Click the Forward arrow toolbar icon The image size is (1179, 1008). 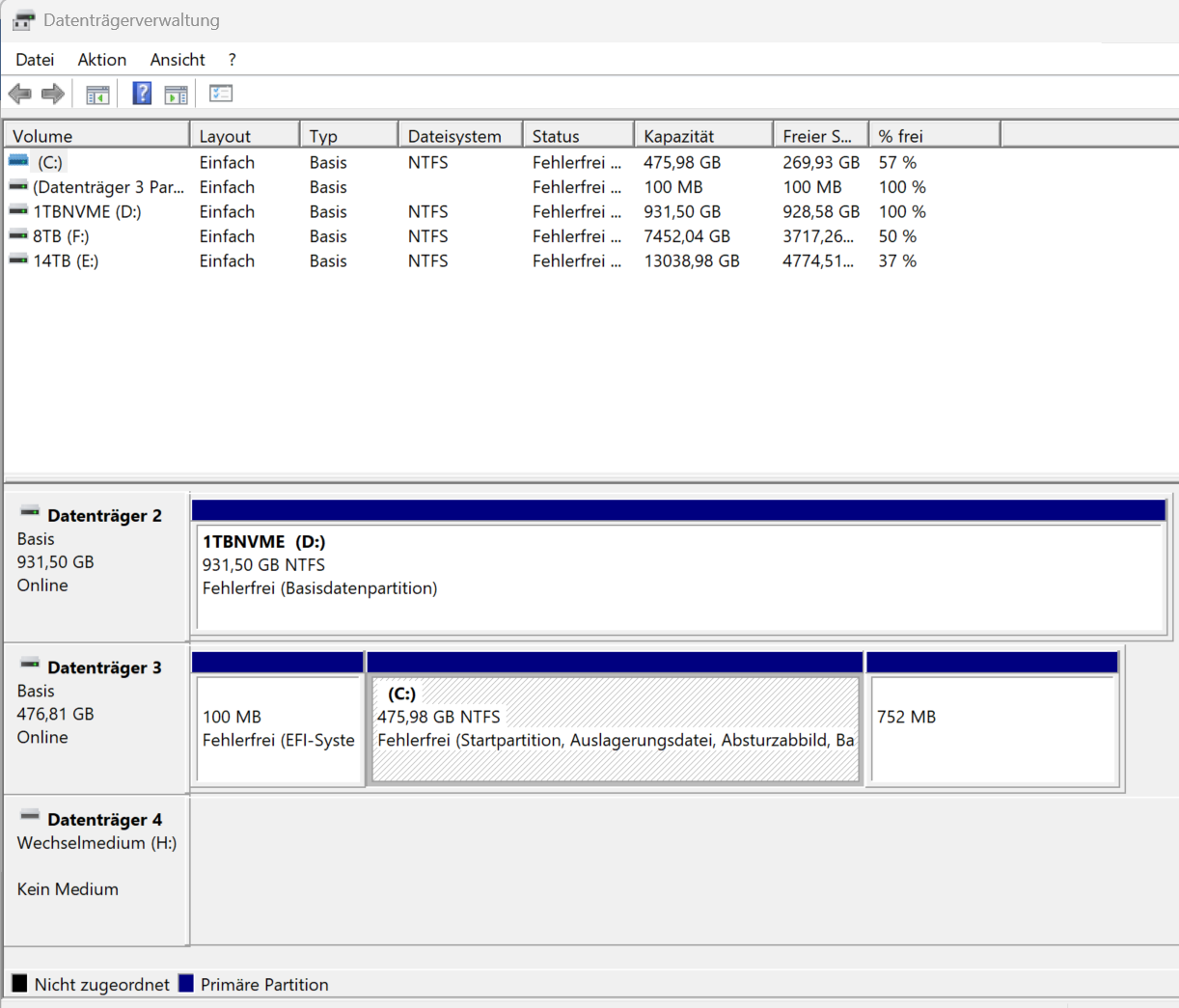click(53, 94)
